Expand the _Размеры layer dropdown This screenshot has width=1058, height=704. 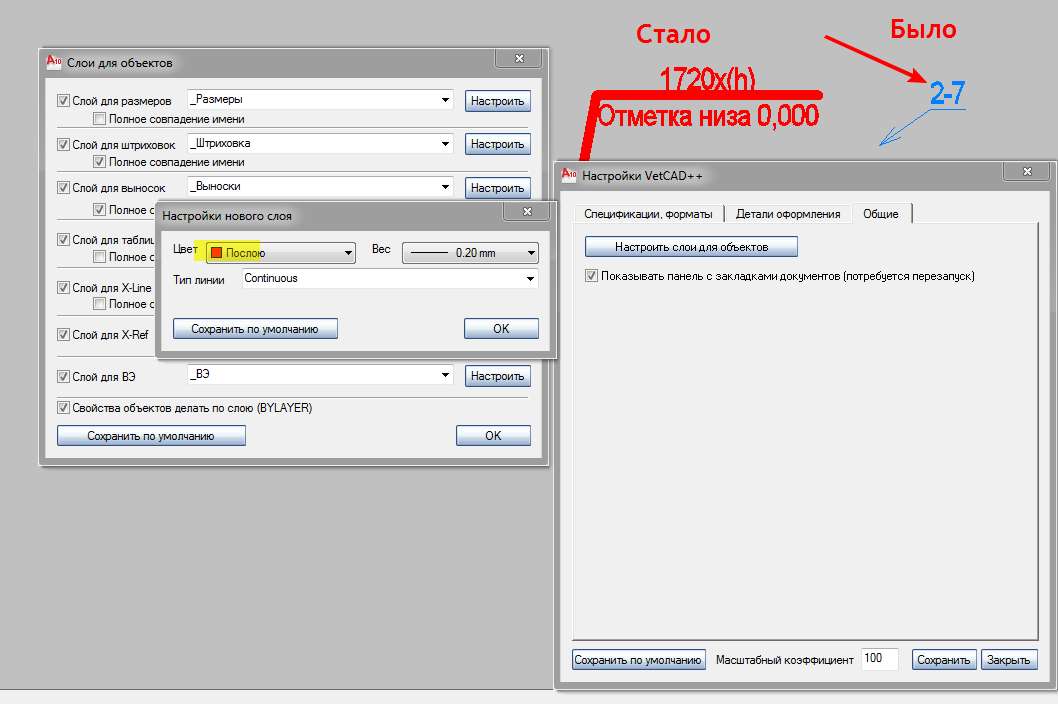445,100
